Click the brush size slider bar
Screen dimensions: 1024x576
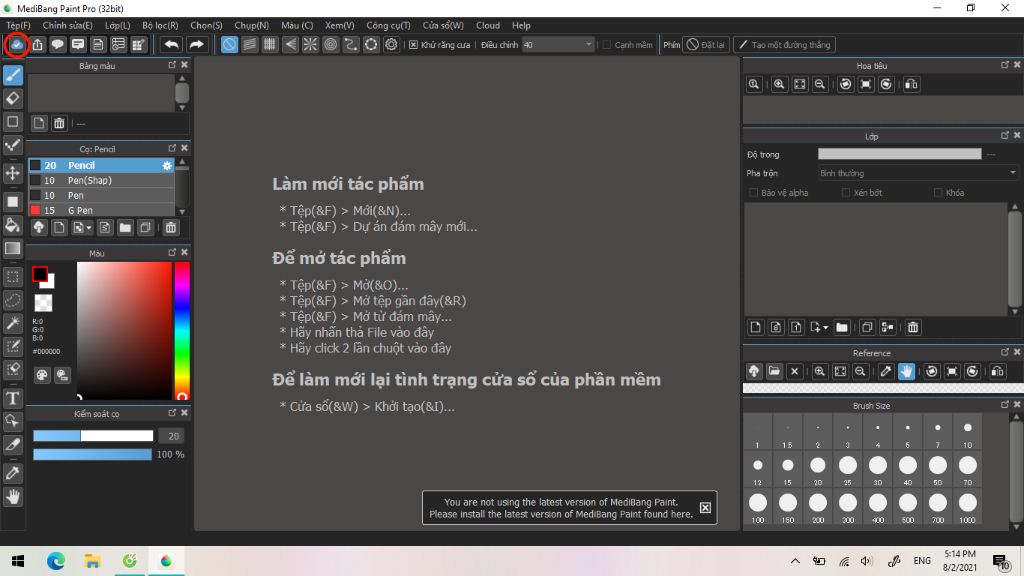93,436
